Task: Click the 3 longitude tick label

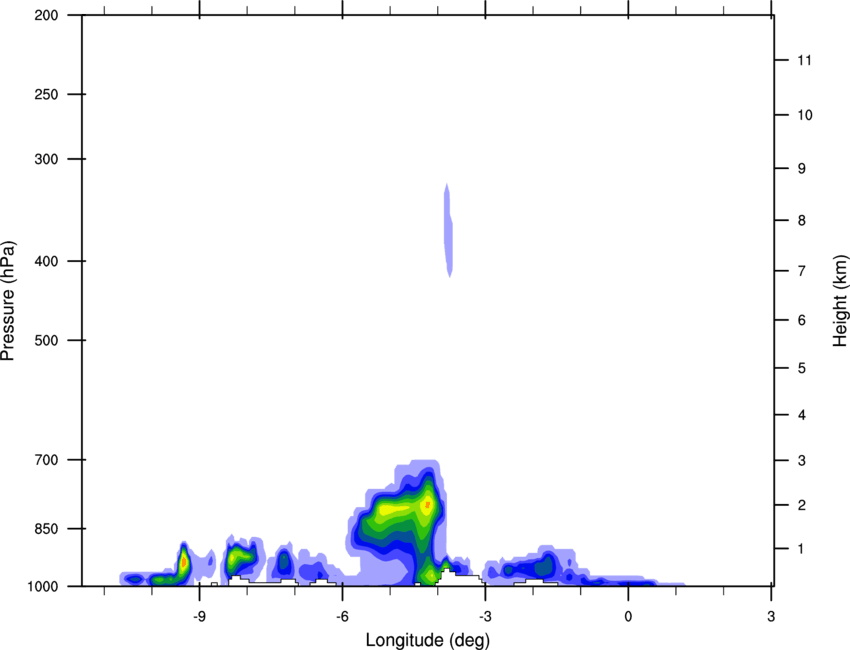Action: pyautogui.click(x=771, y=616)
